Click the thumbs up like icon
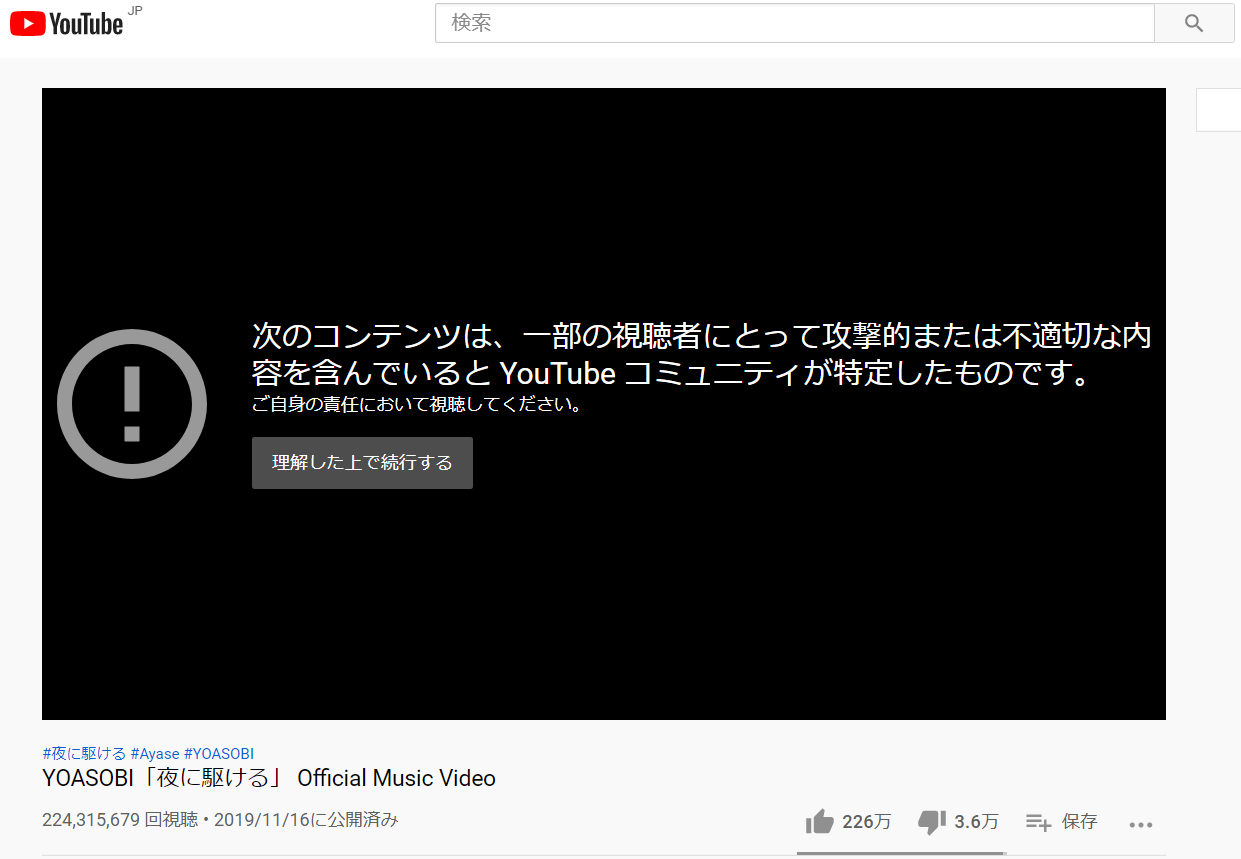The height and width of the screenshot is (859, 1241). [x=819, y=822]
